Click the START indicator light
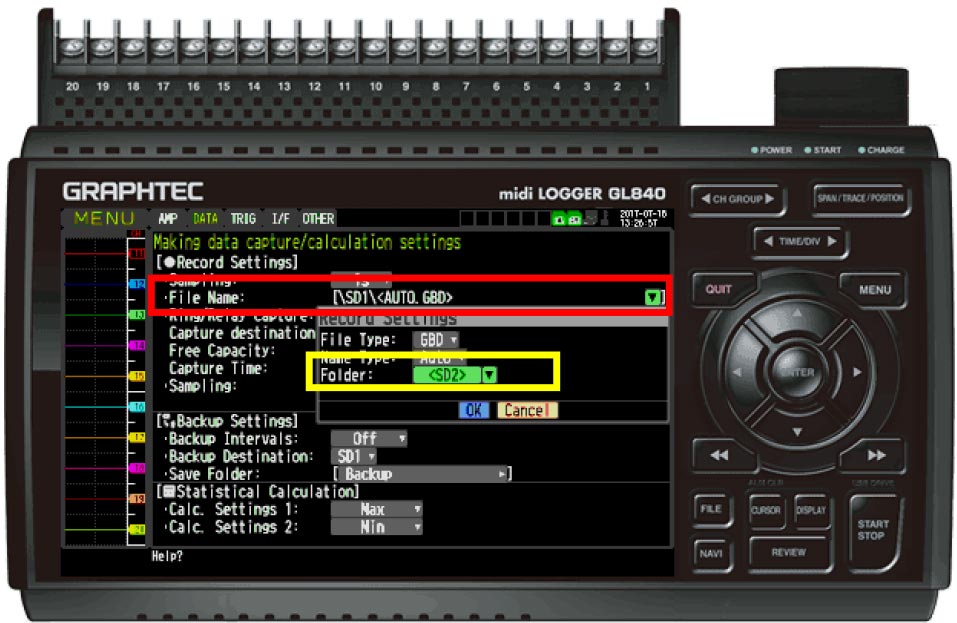The height and width of the screenshot is (623, 957). pos(808,150)
